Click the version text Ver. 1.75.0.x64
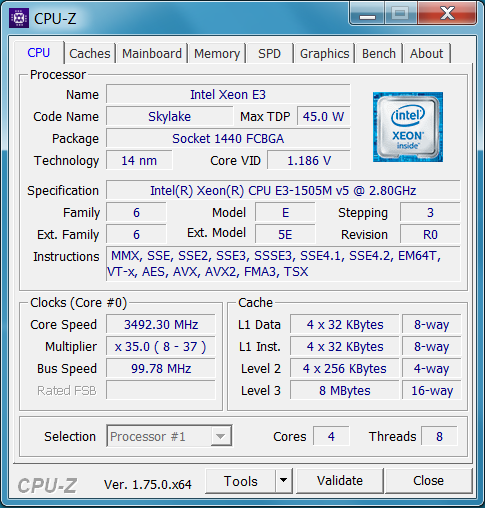 148,484
